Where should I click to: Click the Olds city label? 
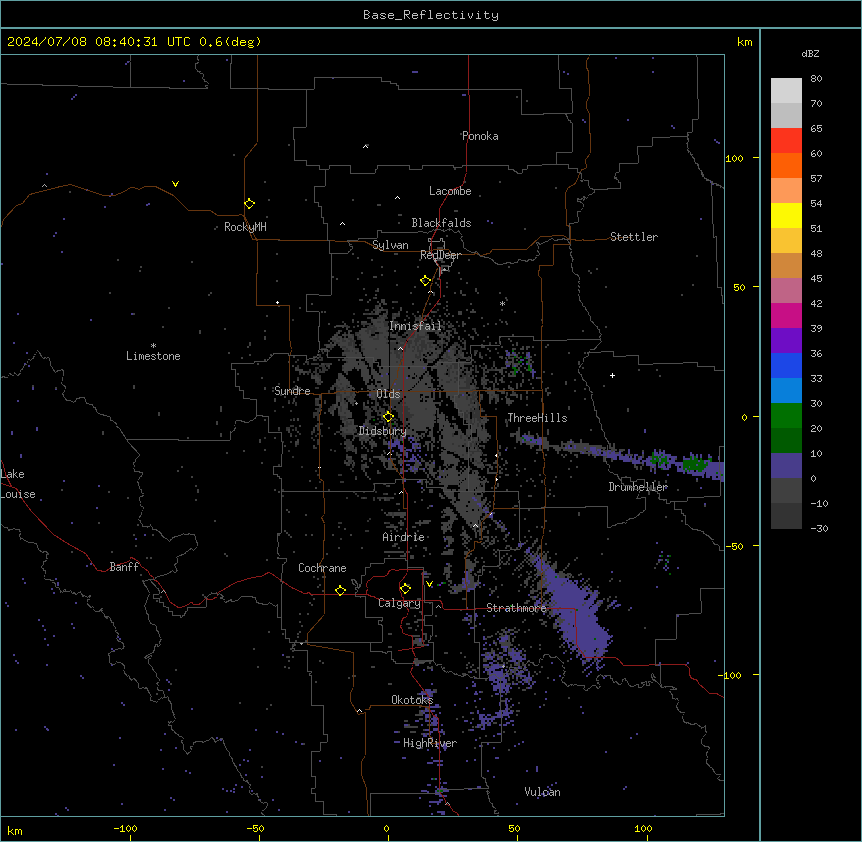coord(388,394)
